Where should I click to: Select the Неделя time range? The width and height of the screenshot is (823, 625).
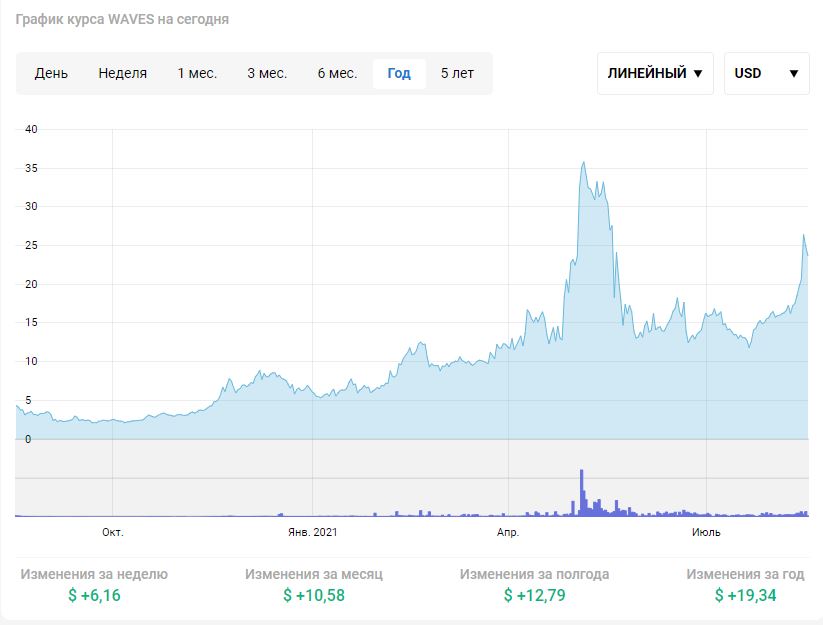point(122,73)
